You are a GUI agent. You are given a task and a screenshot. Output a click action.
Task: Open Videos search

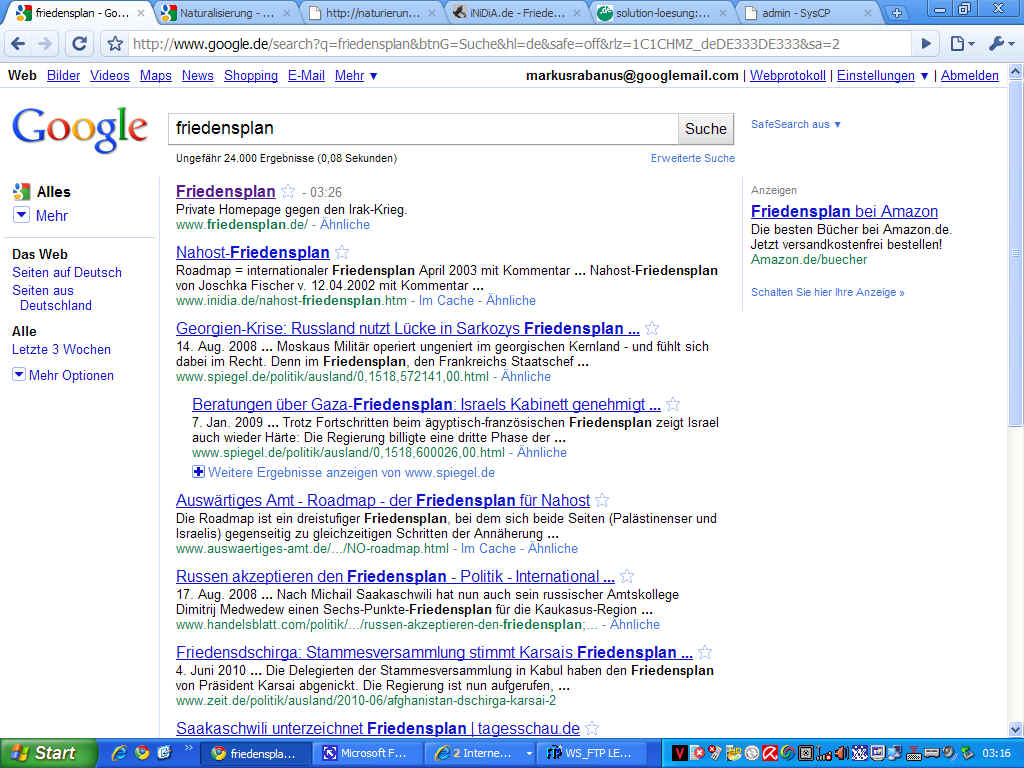110,76
